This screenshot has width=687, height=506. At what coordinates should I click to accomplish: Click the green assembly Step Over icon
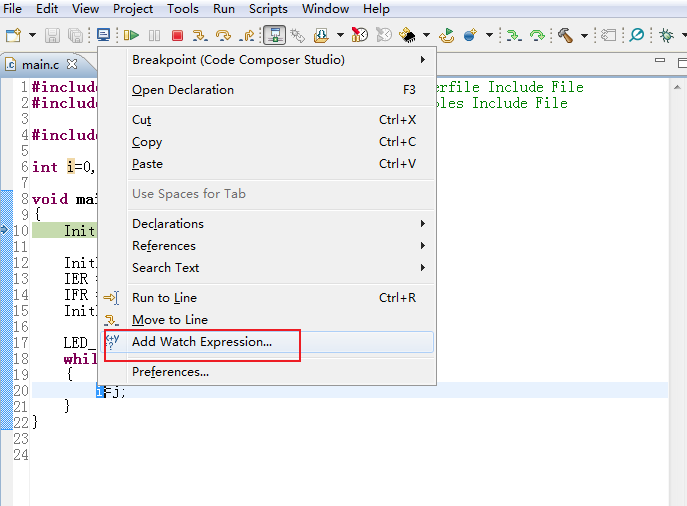coord(537,35)
